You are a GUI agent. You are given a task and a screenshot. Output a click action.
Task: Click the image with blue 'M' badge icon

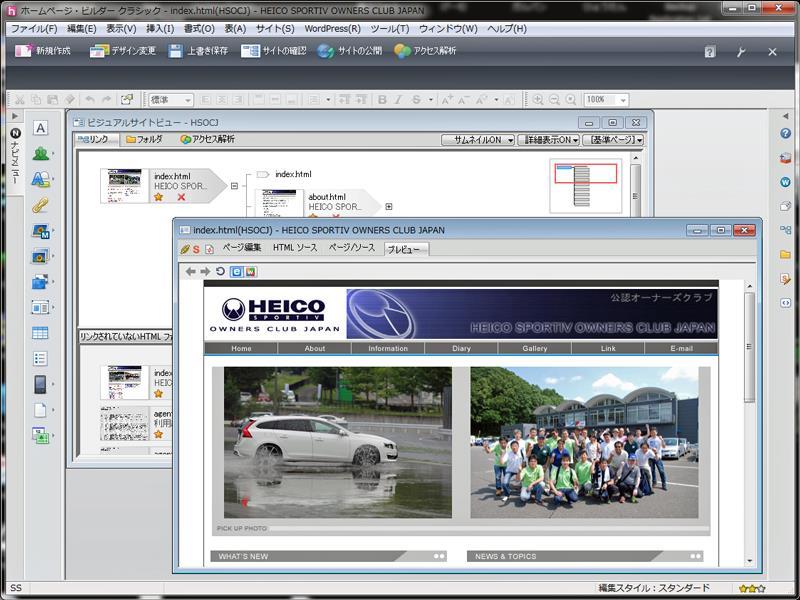pos(40,231)
